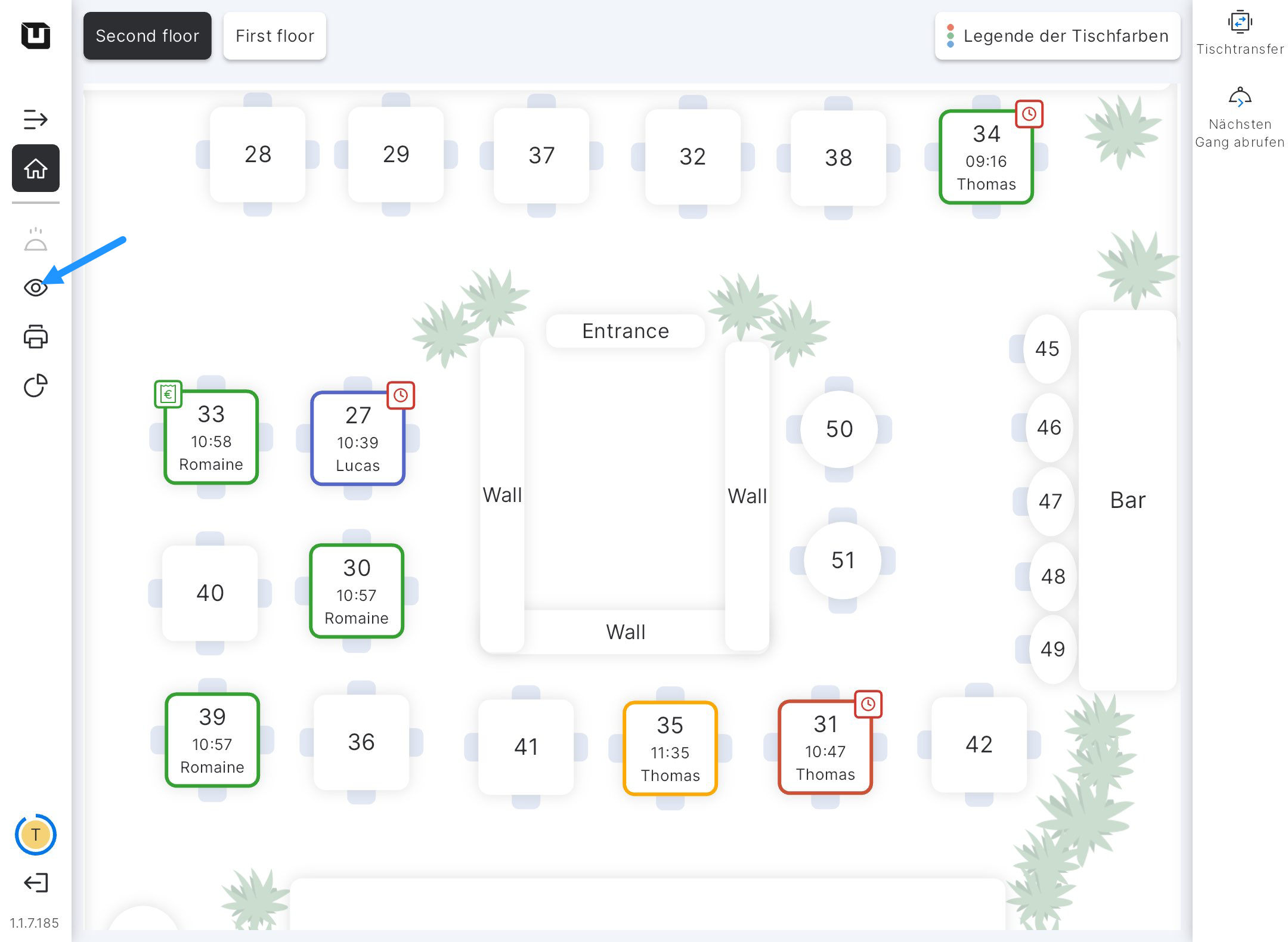Image resolution: width=1288 pixels, height=942 pixels.
Task: Select the Second floor tab
Action: [147, 36]
